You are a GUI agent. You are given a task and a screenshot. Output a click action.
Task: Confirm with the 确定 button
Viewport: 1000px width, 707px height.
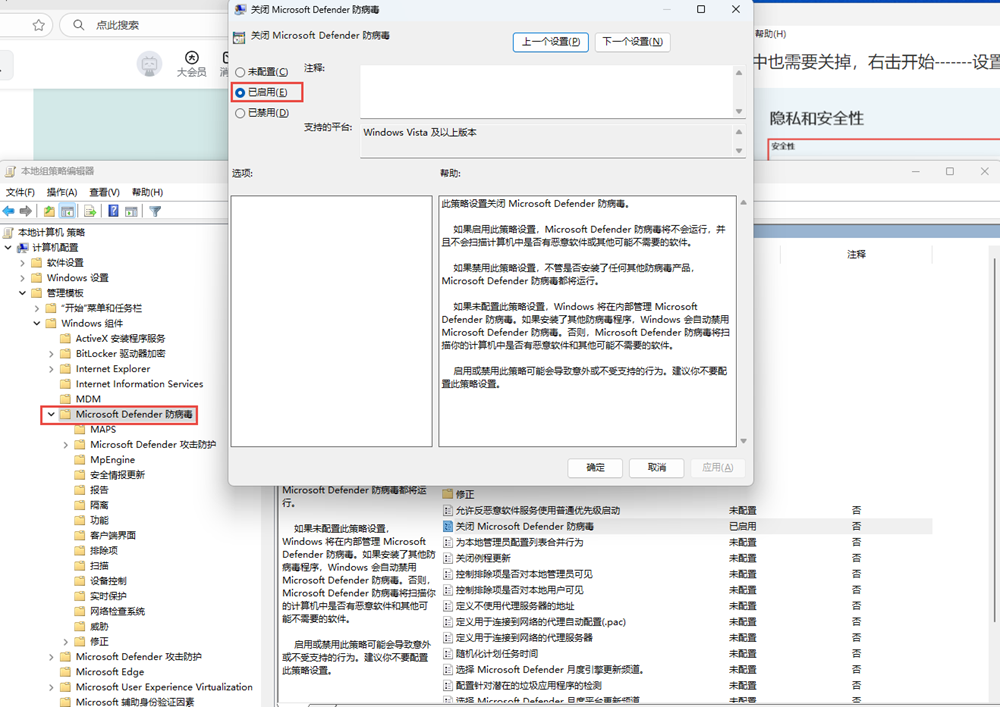coord(595,467)
